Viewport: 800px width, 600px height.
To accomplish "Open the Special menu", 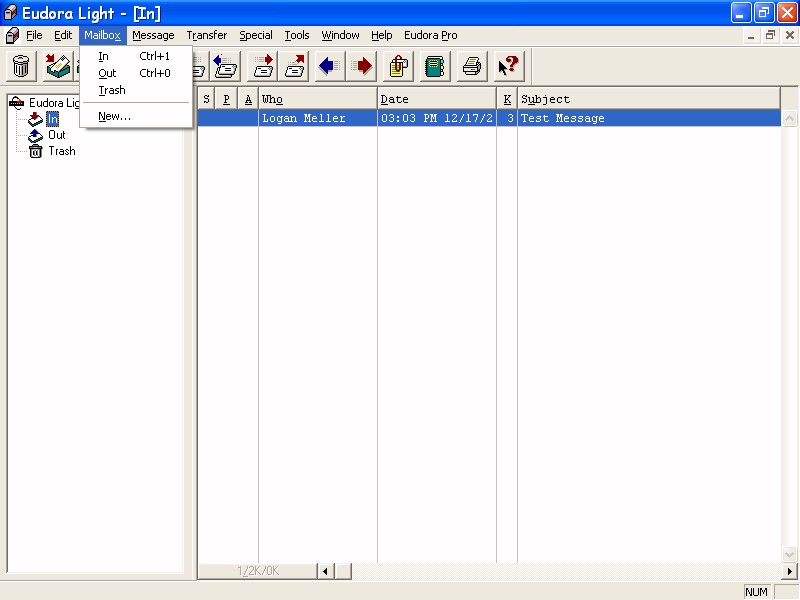I will click(x=256, y=35).
